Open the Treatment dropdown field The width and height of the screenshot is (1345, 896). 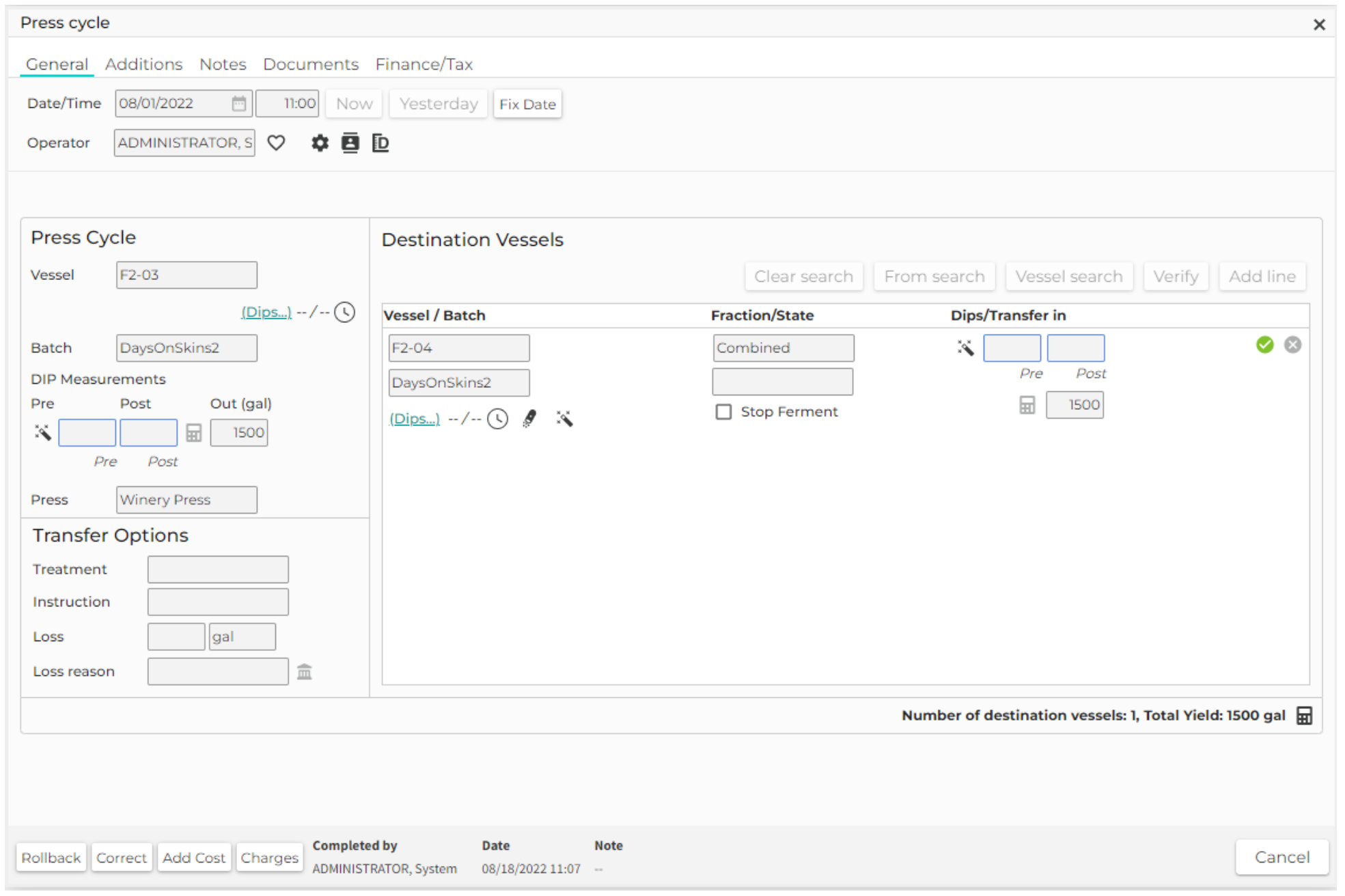(x=218, y=569)
